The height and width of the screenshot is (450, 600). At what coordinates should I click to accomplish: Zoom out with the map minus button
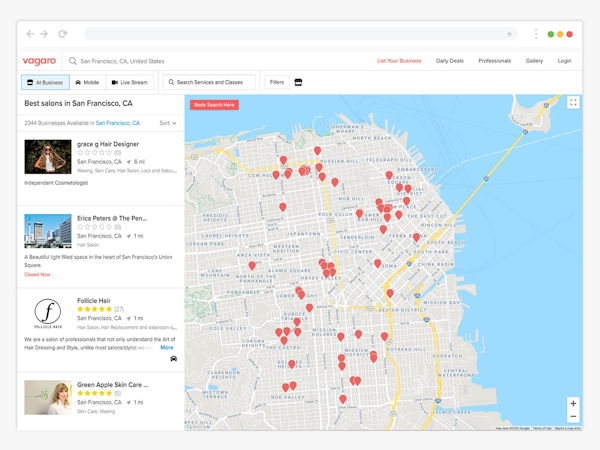[x=573, y=416]
